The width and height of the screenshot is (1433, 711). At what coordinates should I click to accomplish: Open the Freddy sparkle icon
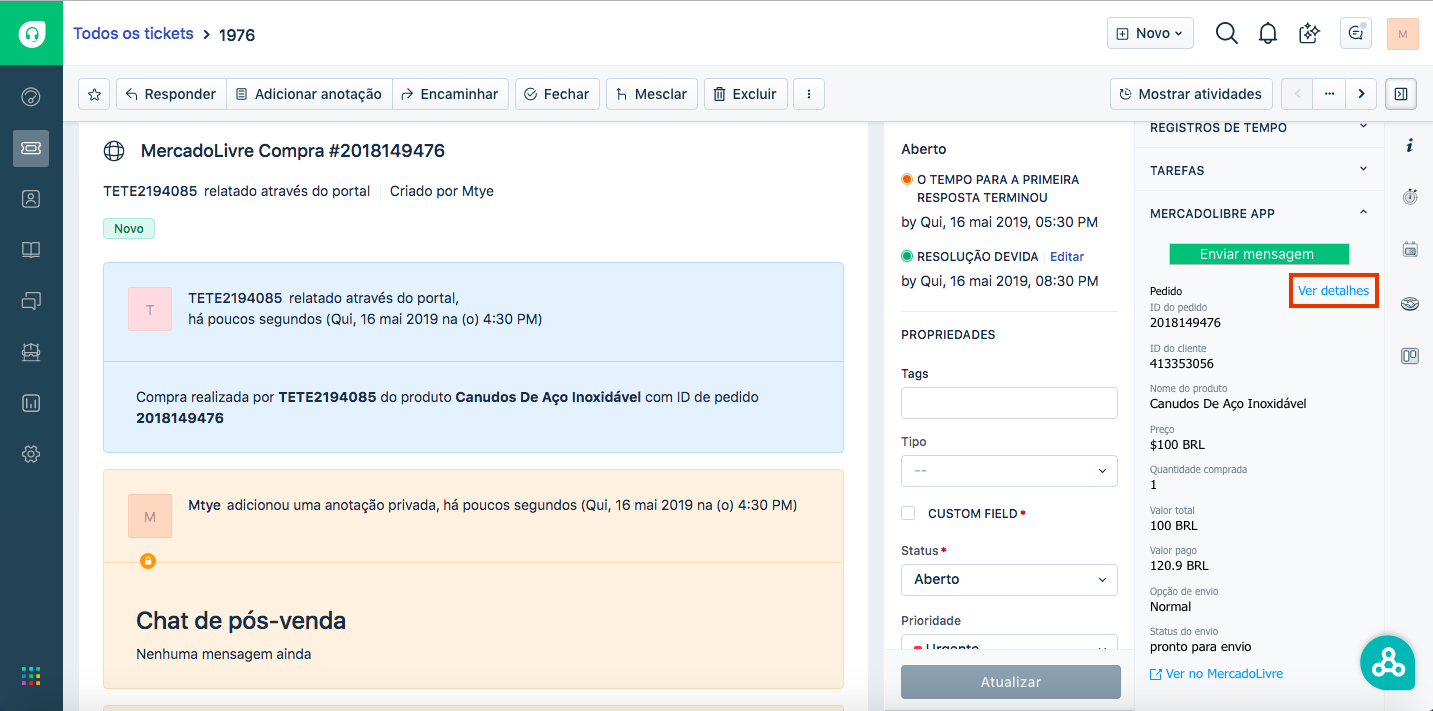[x=1309, y=33]
